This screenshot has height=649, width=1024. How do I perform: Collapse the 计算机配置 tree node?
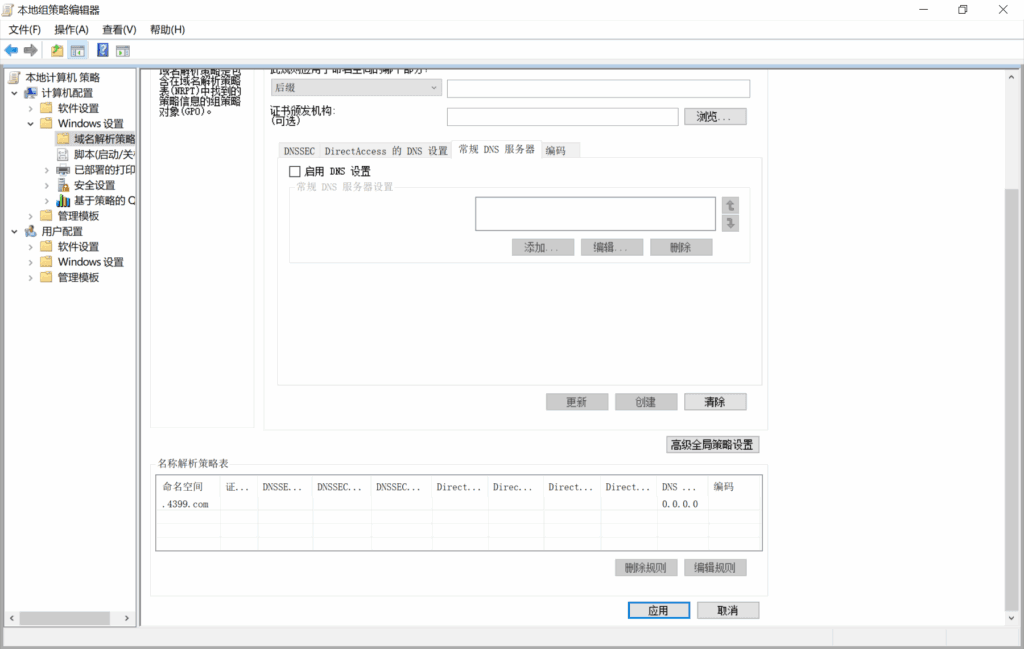coord(14,93)
